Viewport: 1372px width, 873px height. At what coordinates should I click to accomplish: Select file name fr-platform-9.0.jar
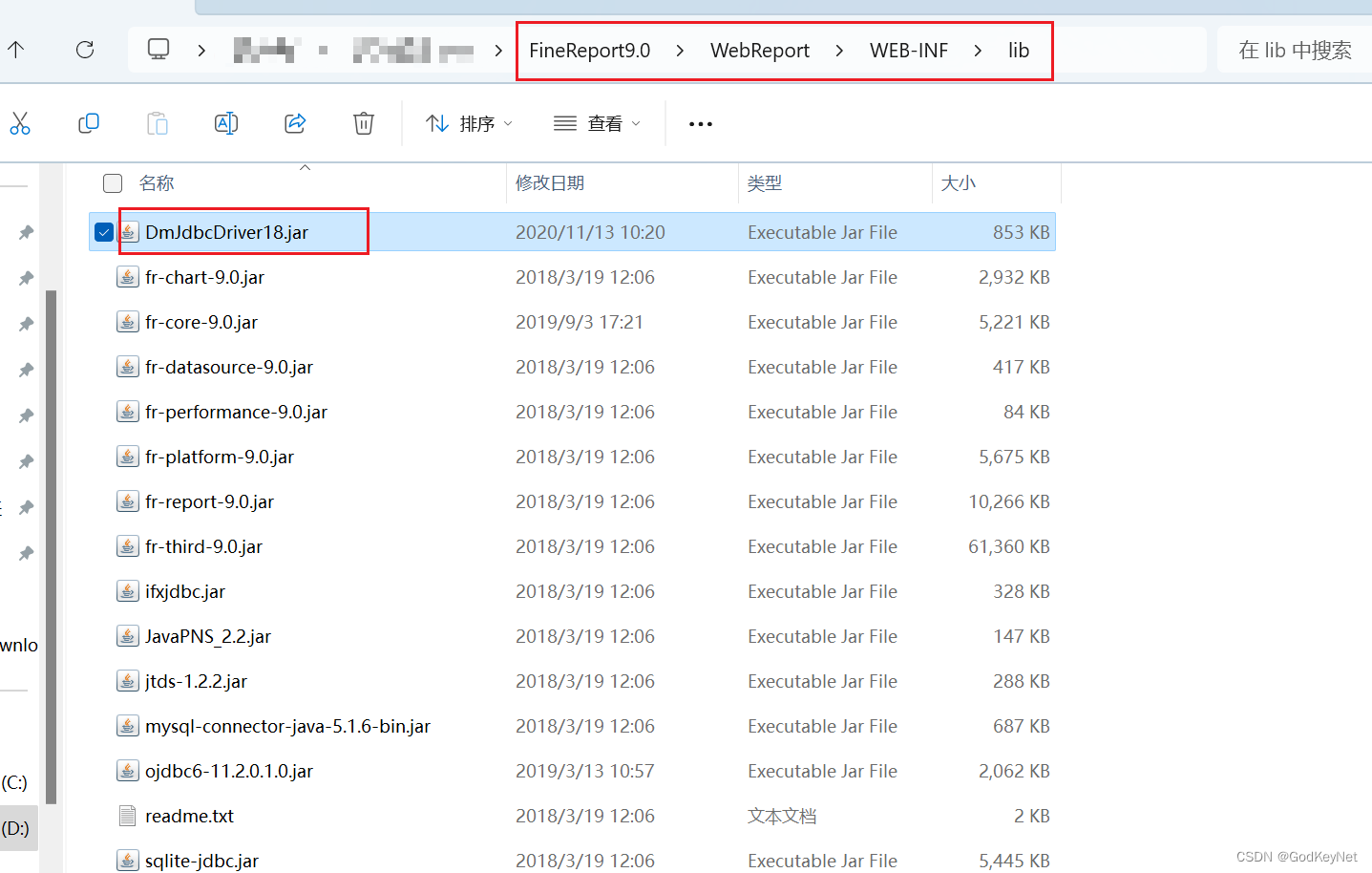point(220,457)
